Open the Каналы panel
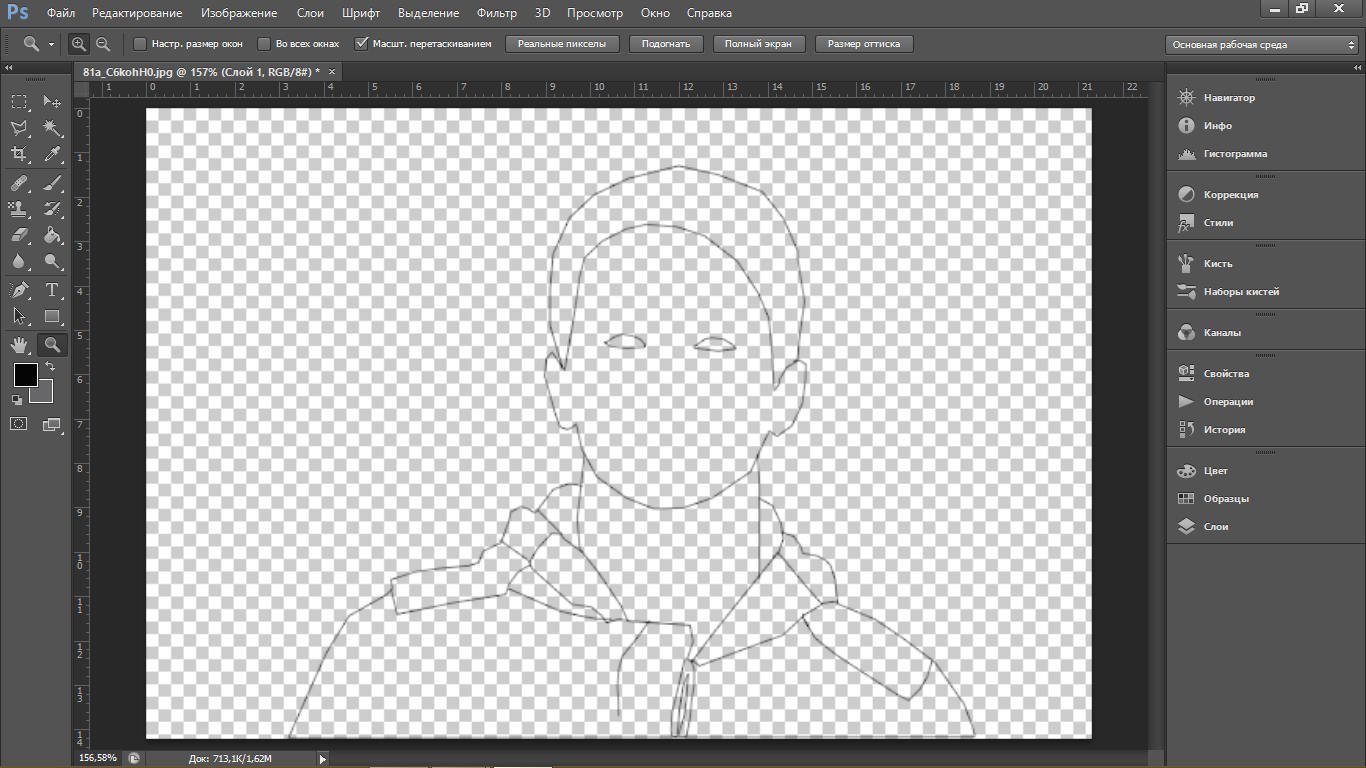Screen dimensions: 1366x768 1222,333
